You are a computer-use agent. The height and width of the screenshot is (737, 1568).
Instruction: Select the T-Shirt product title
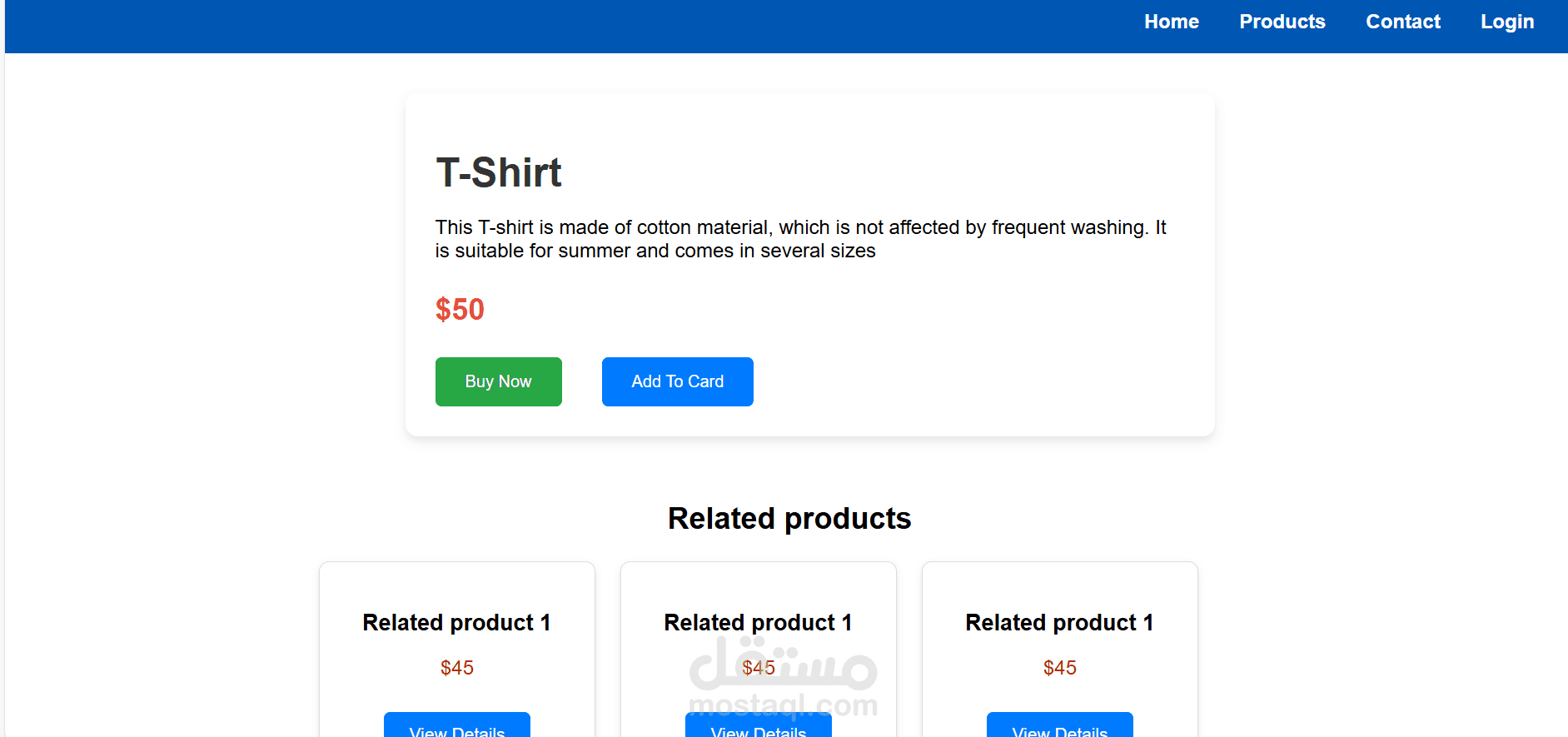point(498,172)
